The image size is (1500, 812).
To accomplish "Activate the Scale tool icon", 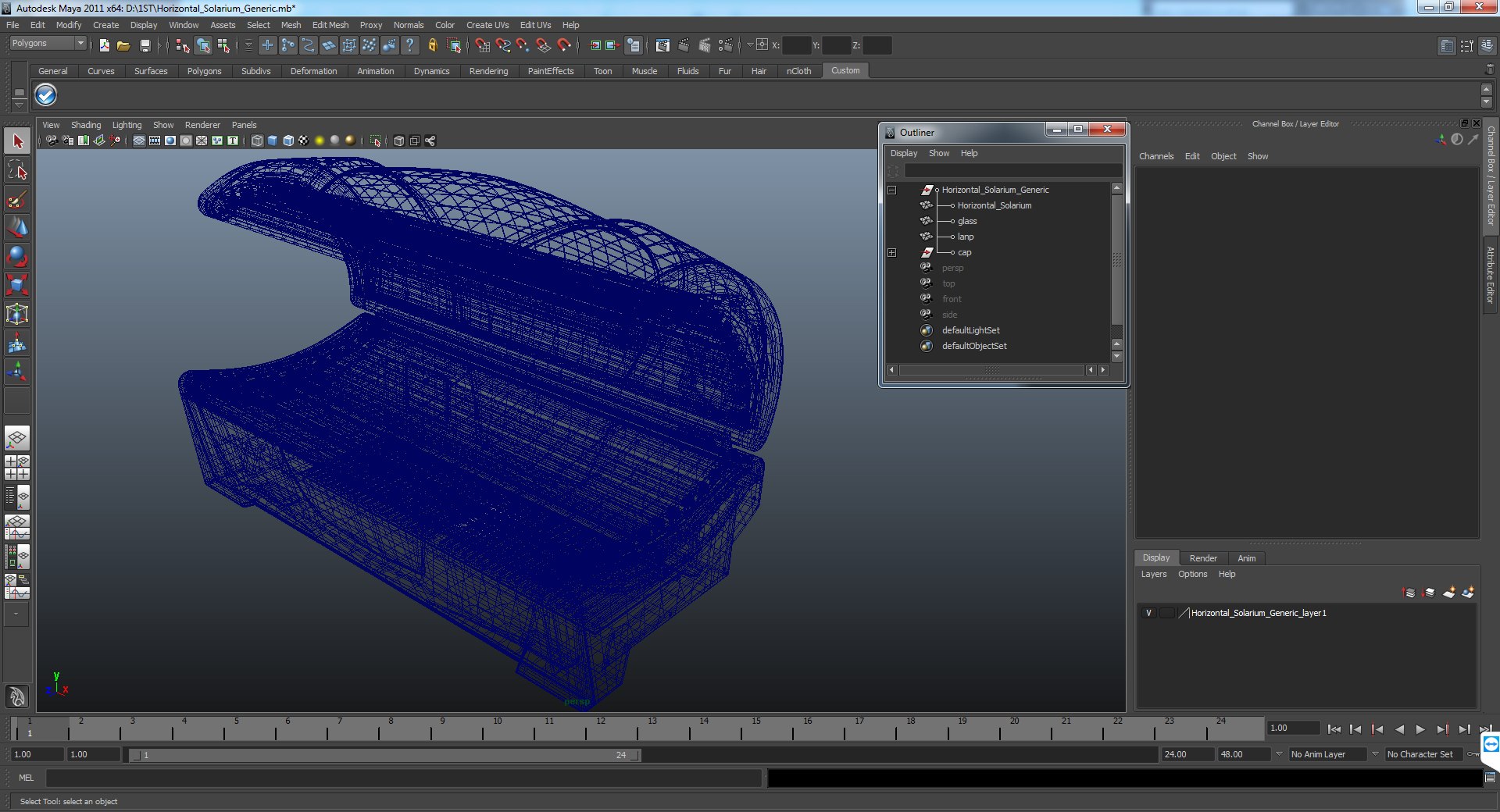I will tap(17, 285).
